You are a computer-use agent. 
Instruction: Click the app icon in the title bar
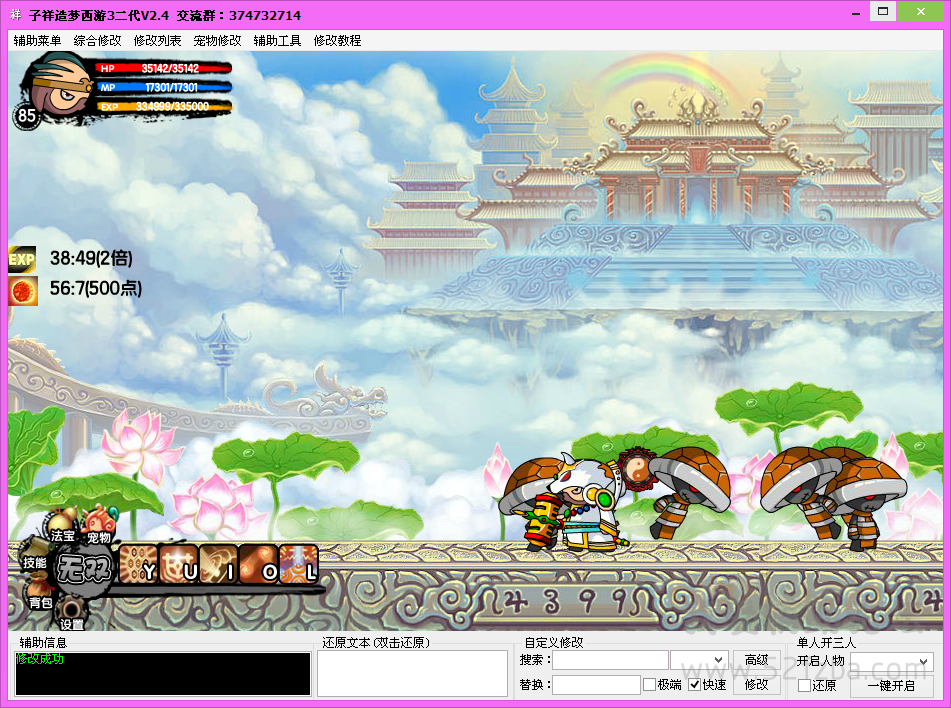(x=16, y=14)
